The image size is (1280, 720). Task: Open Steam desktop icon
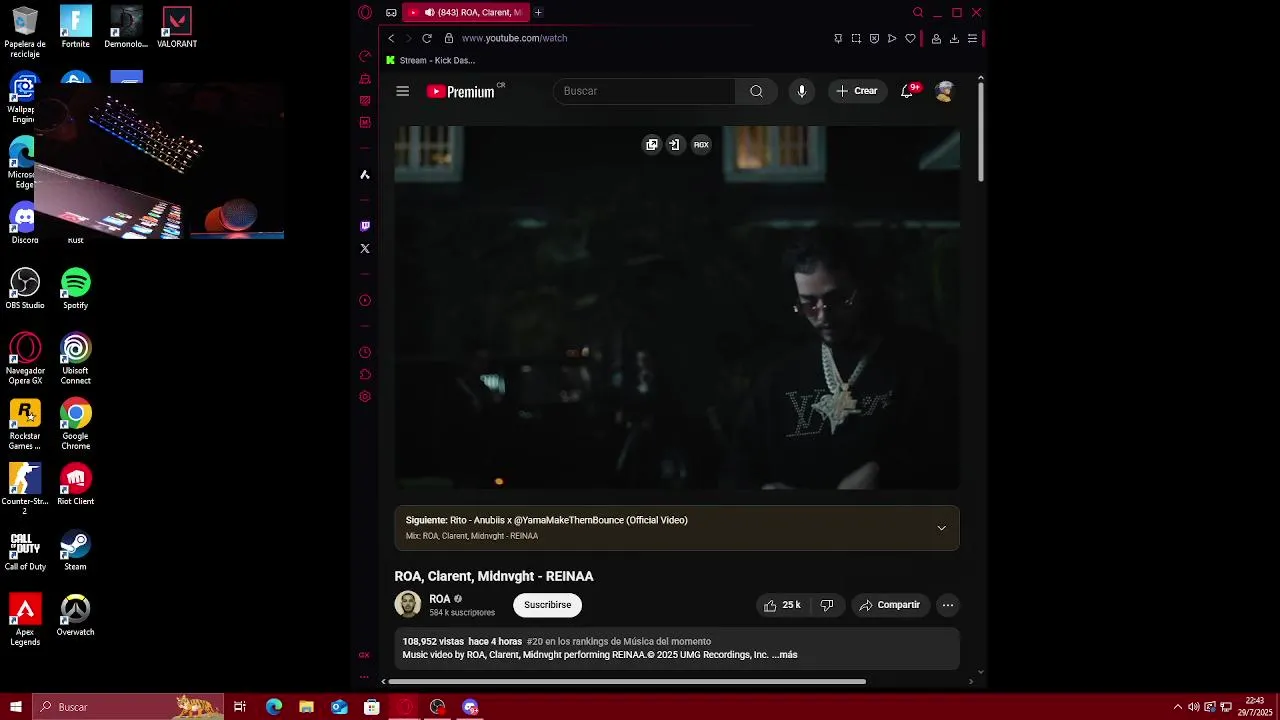coord(75,550)
